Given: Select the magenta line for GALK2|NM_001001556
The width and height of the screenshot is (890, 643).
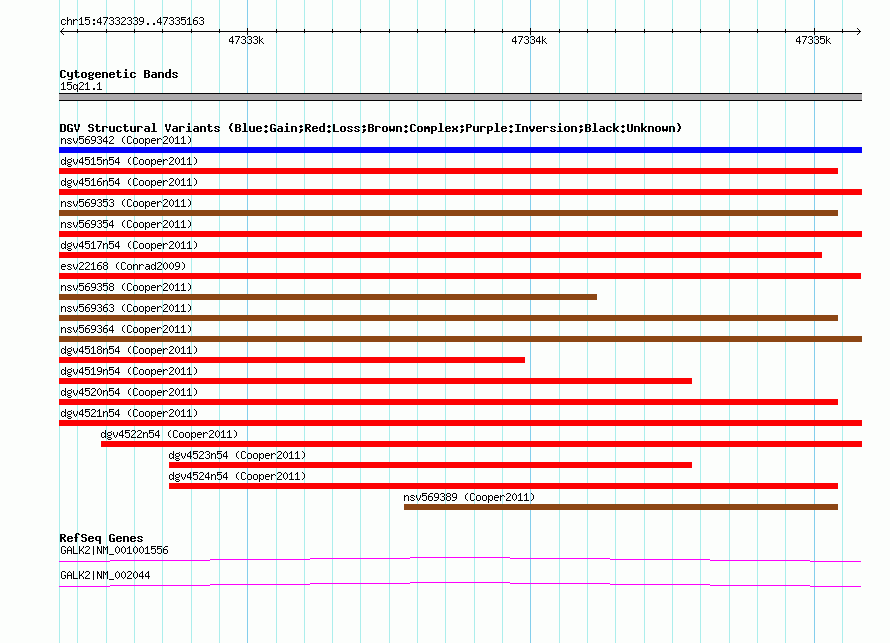Looking at the screenshot, I should coord(460,560).
